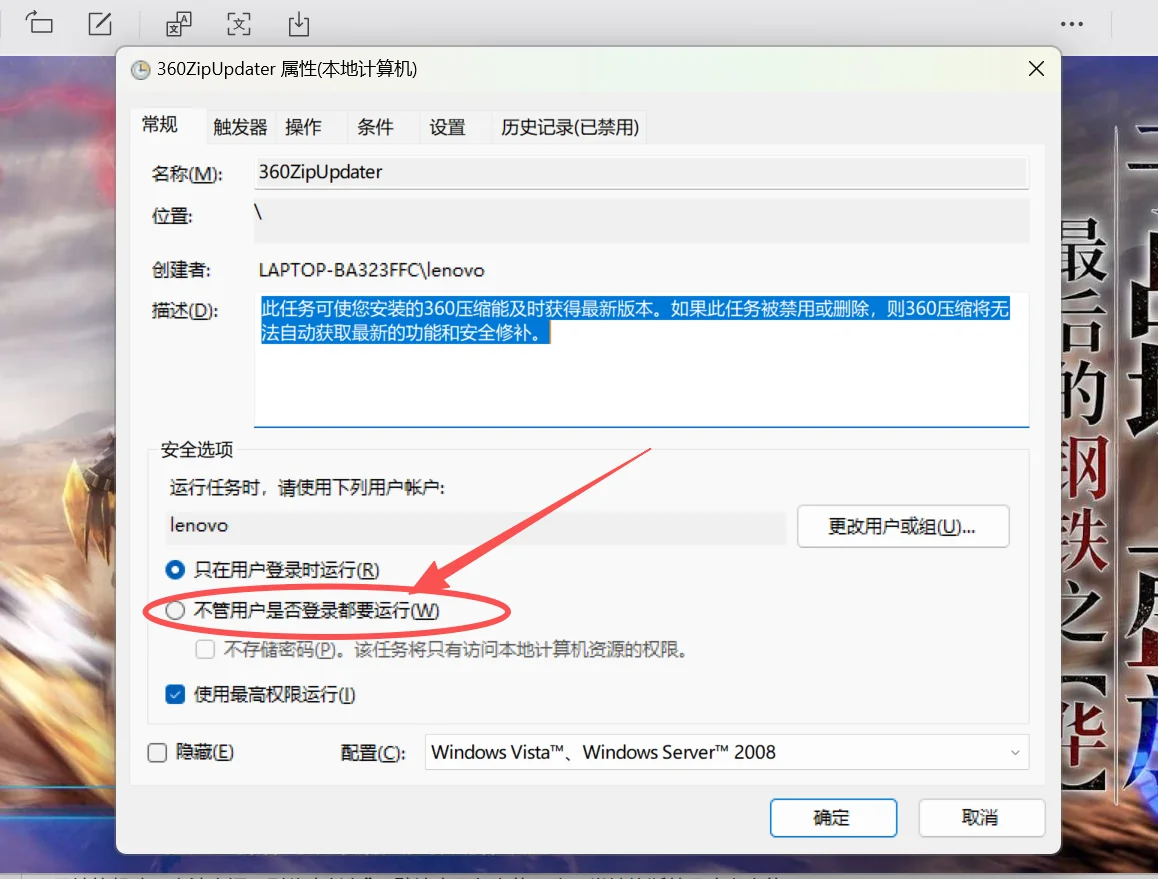Click the 名称 field containing 360ZipUpdater
Screen dimensions: 1158x879
click(x=641, y=172)
